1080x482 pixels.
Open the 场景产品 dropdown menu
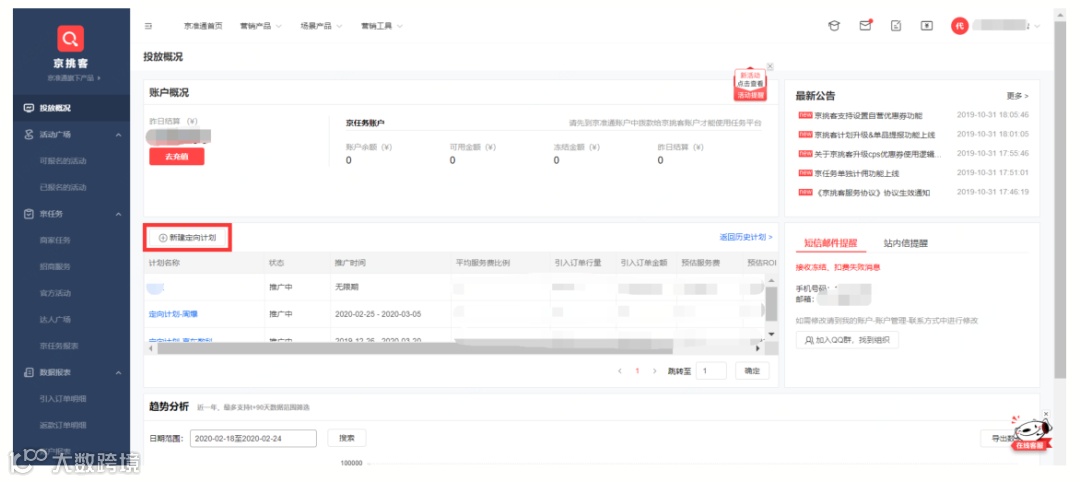(321, 26)
